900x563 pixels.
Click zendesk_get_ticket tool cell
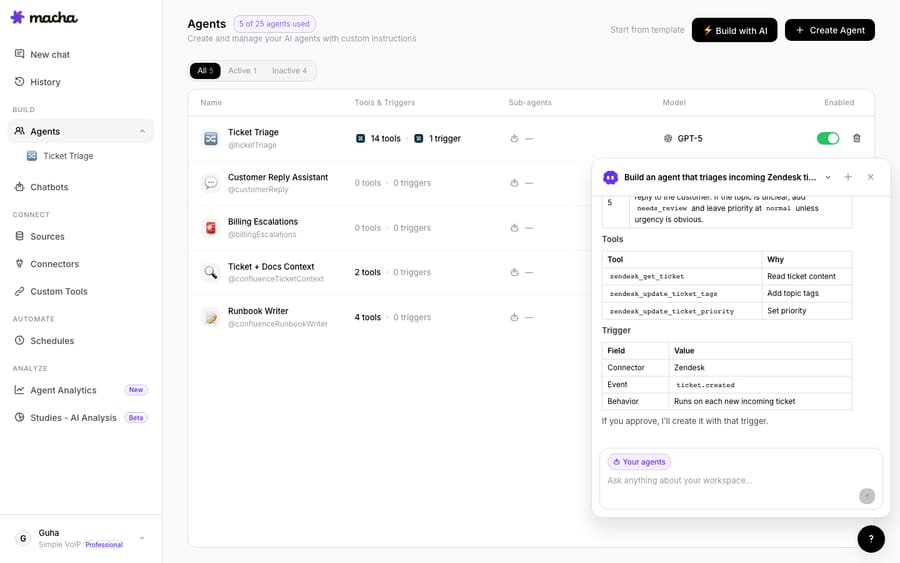[681, 276]
